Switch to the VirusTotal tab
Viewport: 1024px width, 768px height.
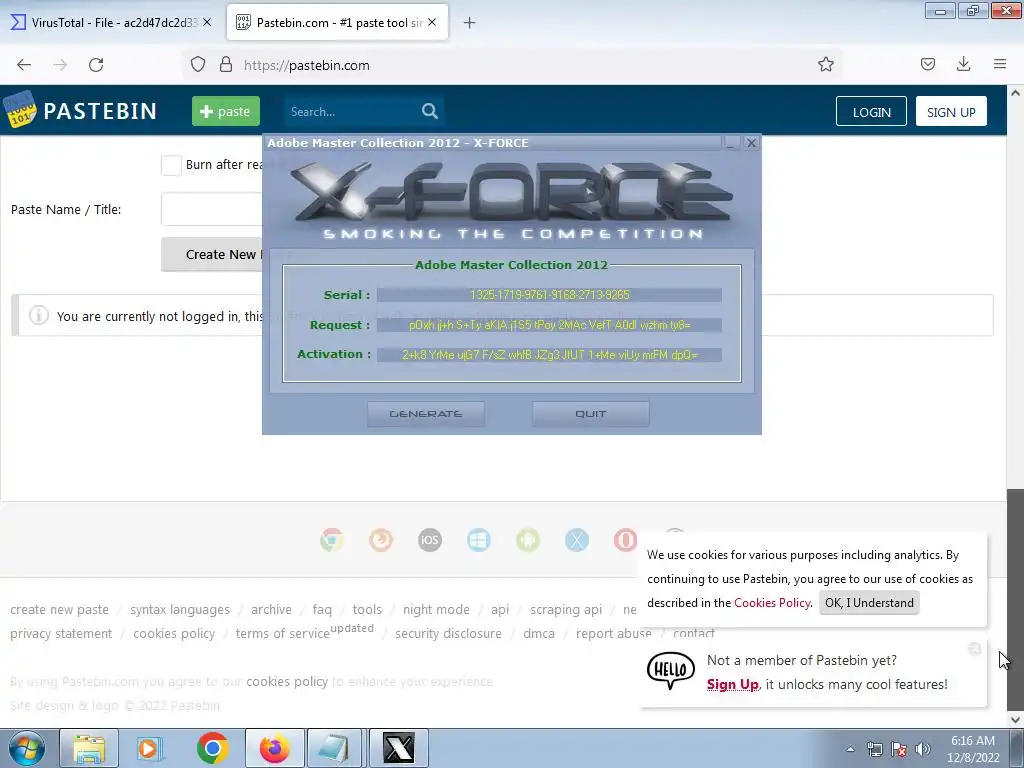112,23
